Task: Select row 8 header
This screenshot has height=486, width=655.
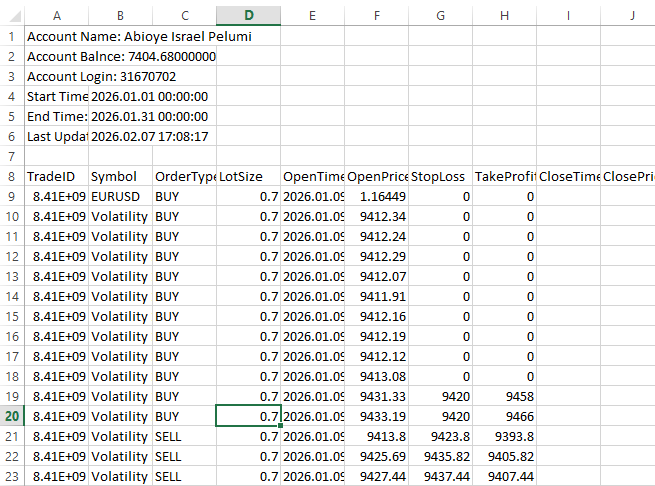Action: point(12,176)
